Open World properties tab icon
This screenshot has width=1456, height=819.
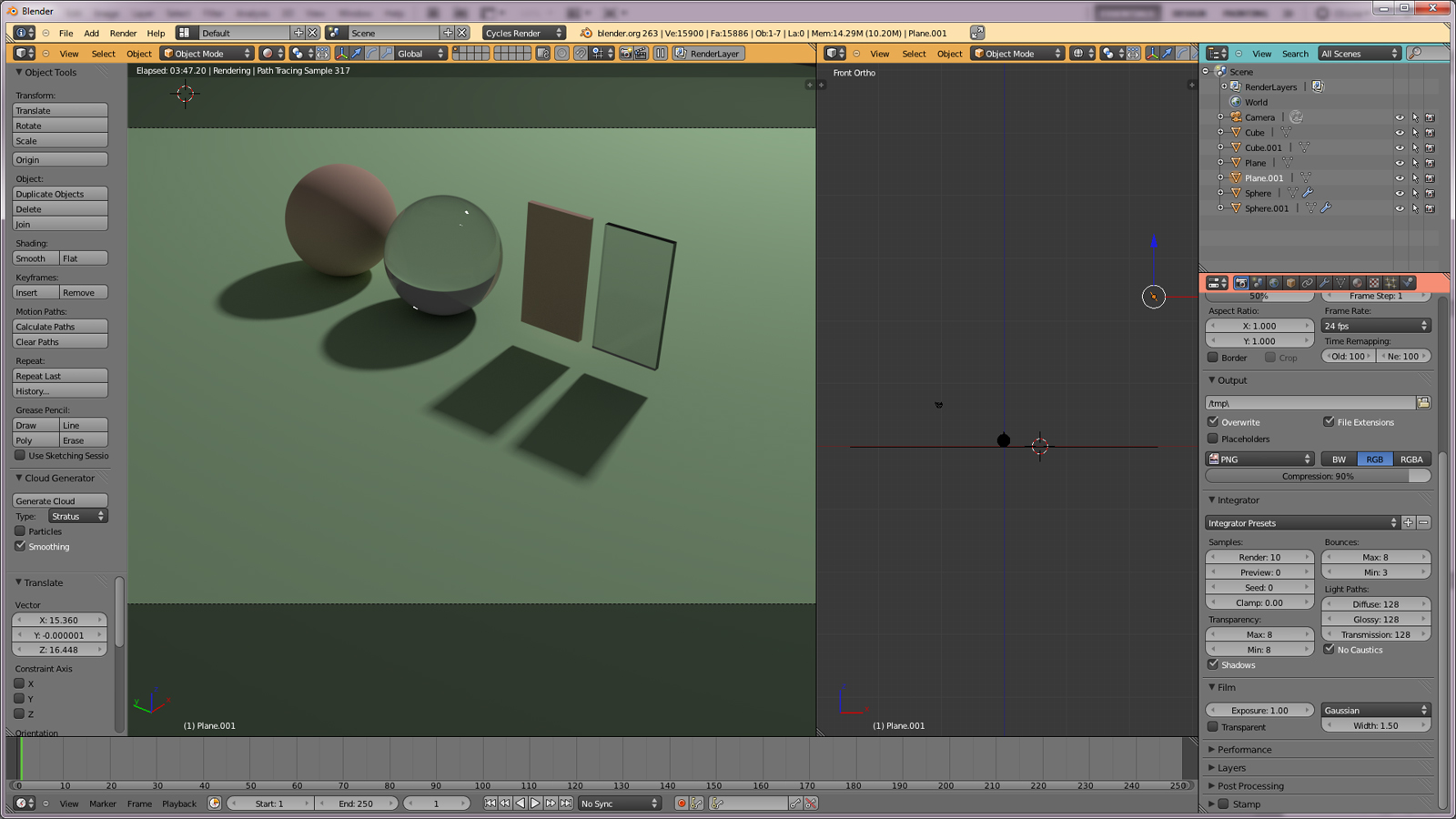click(x=1274, y=283)
